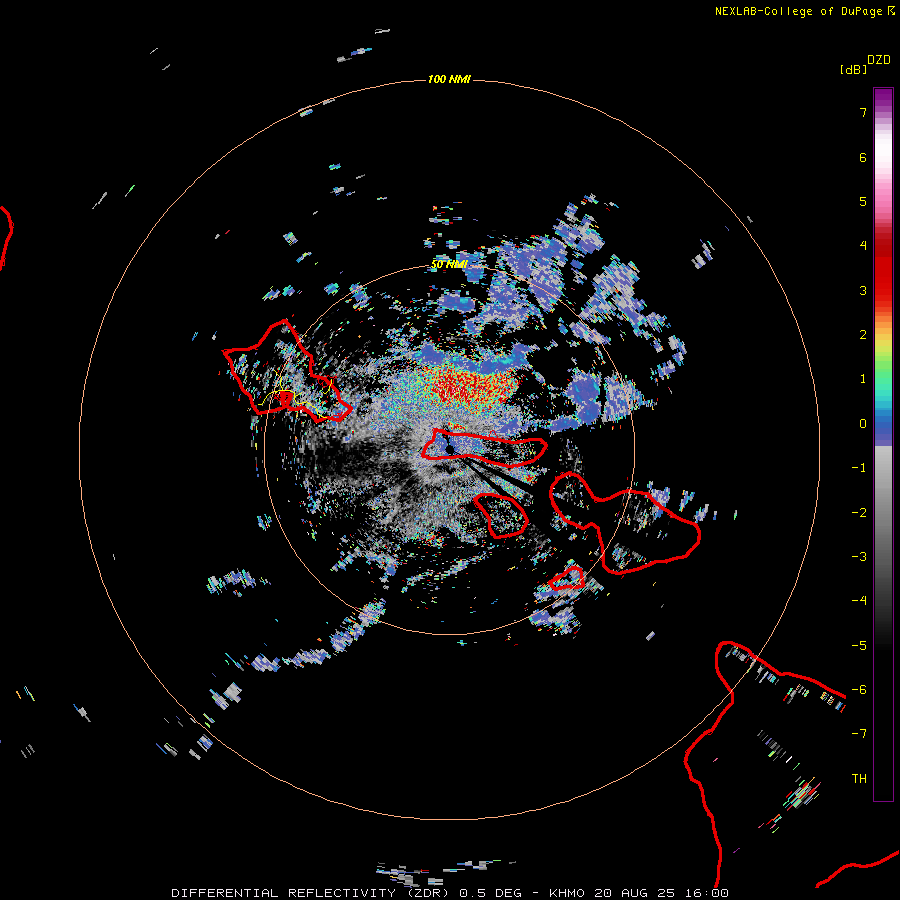The width and height of the screenshot is (900, 900).
Task: Click the -1 dB scale value
Action: point(859,468)
